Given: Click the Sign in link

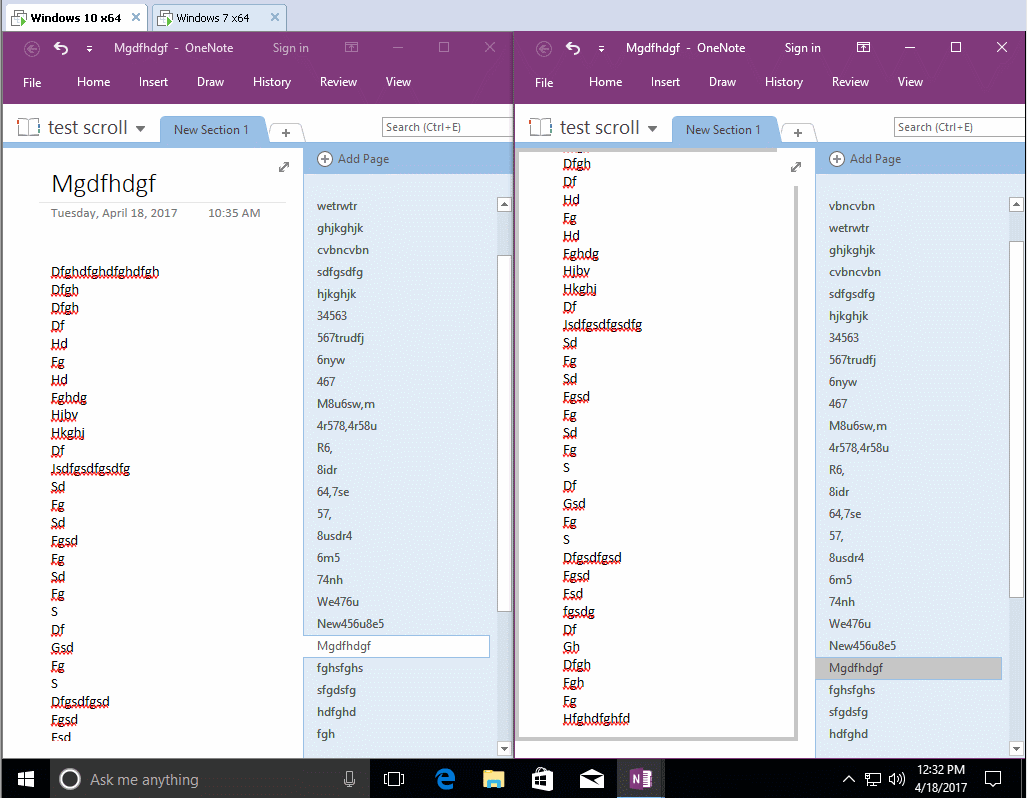Looking at the screenshot, I should tap(290, 47).
